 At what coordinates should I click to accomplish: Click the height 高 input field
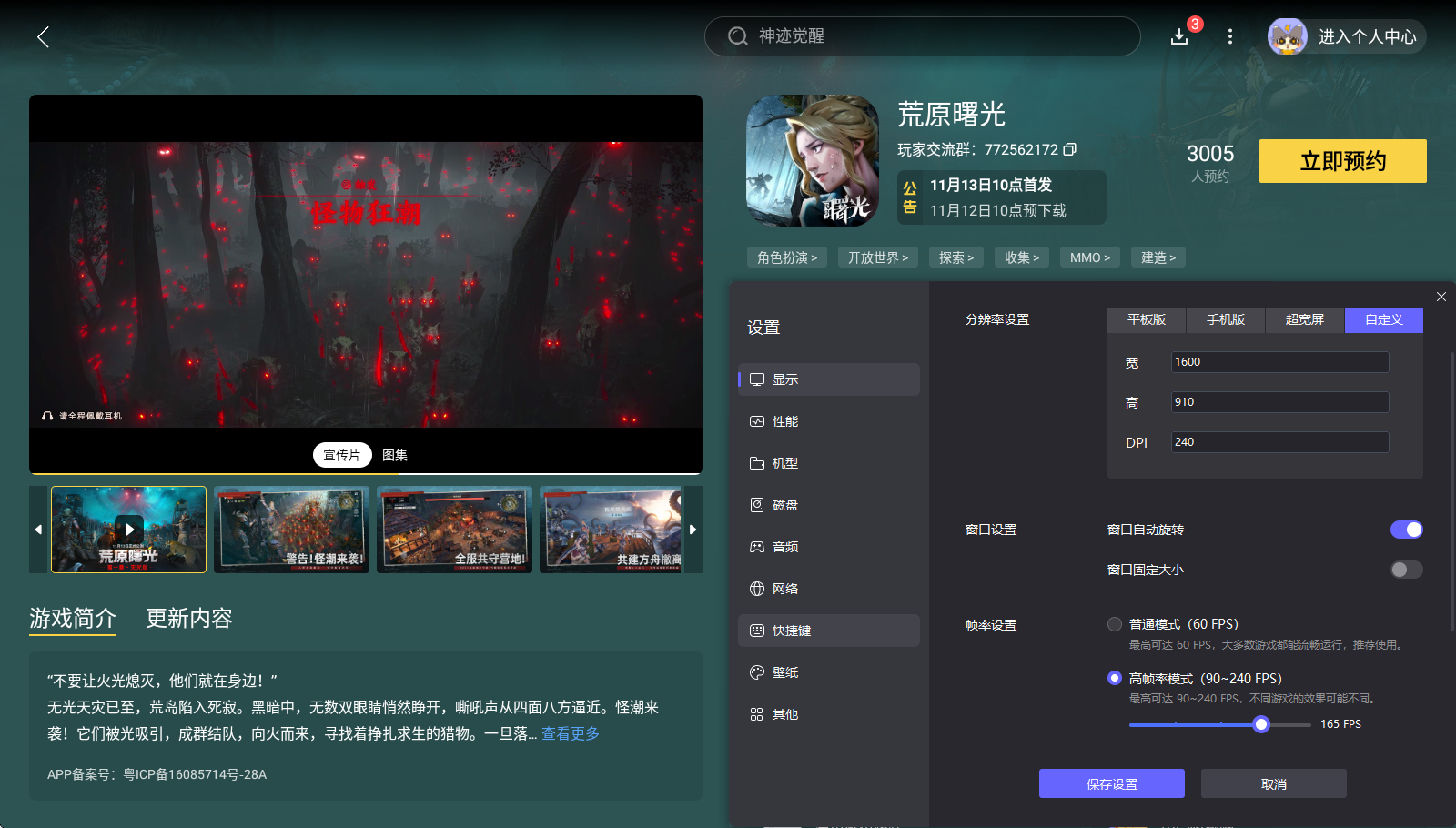tap(1280, 402)
